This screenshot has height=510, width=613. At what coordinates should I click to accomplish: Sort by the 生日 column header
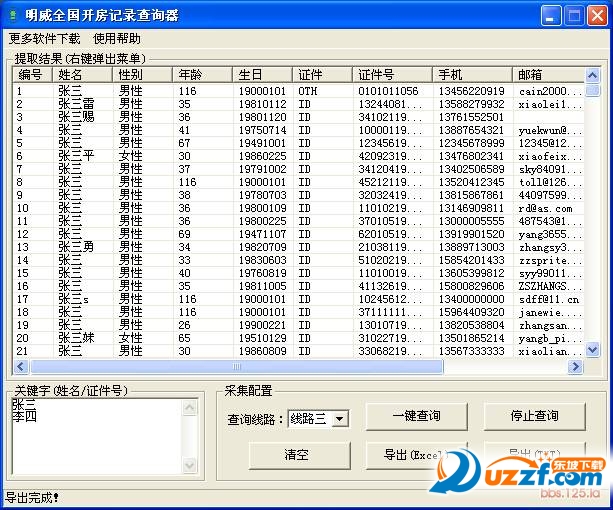click(x=262, y=75)
